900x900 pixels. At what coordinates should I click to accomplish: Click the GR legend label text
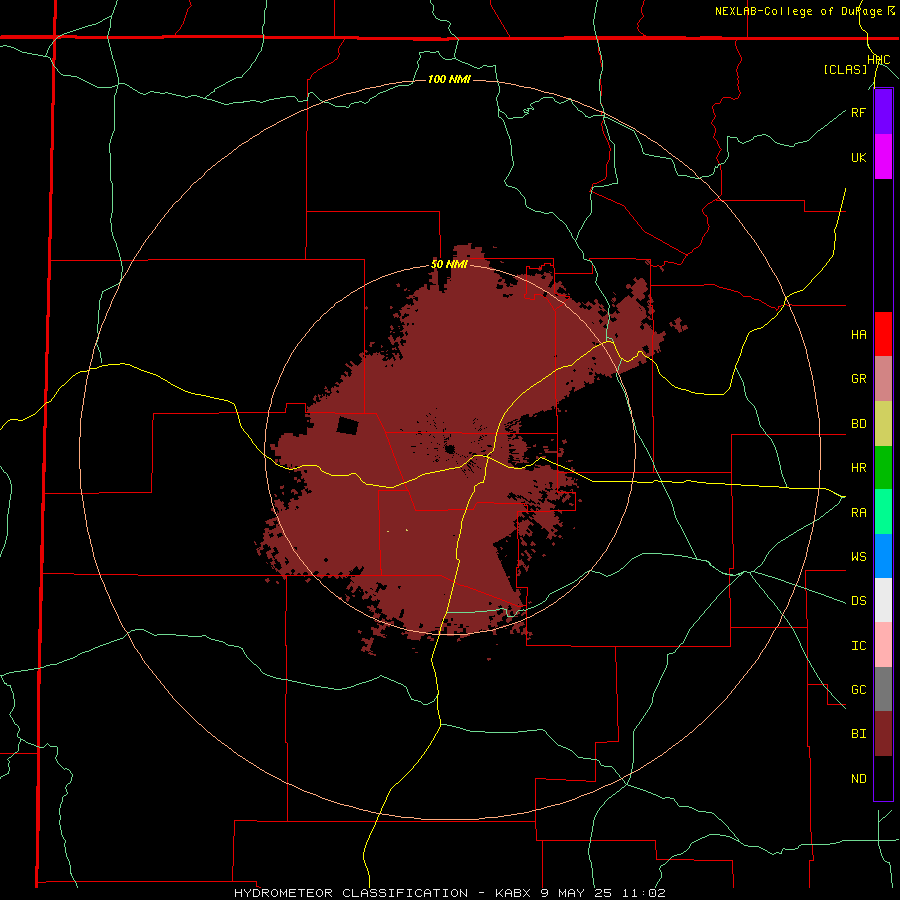coord(858,379)
